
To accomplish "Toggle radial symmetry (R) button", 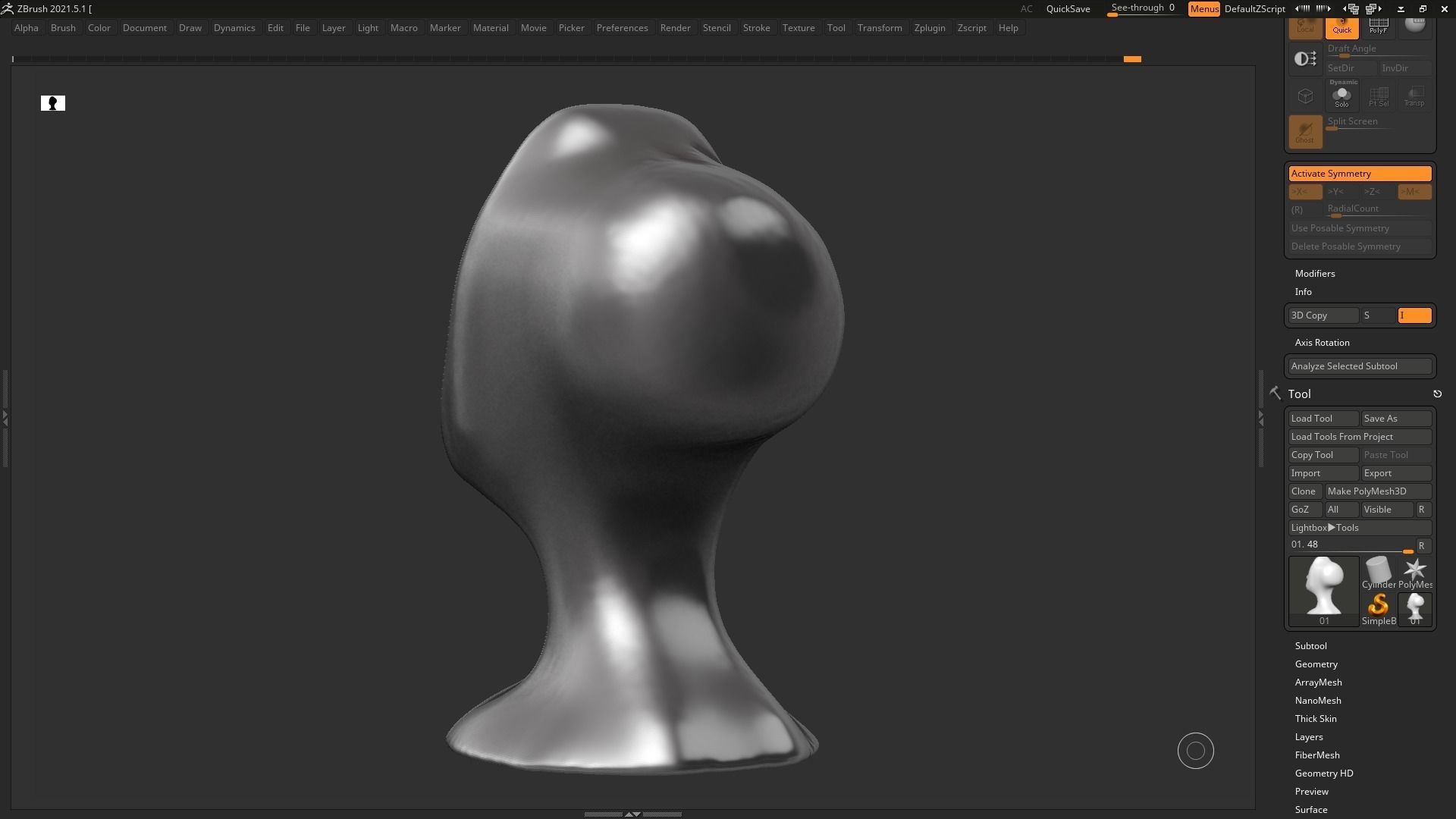I will (1305, 210).
